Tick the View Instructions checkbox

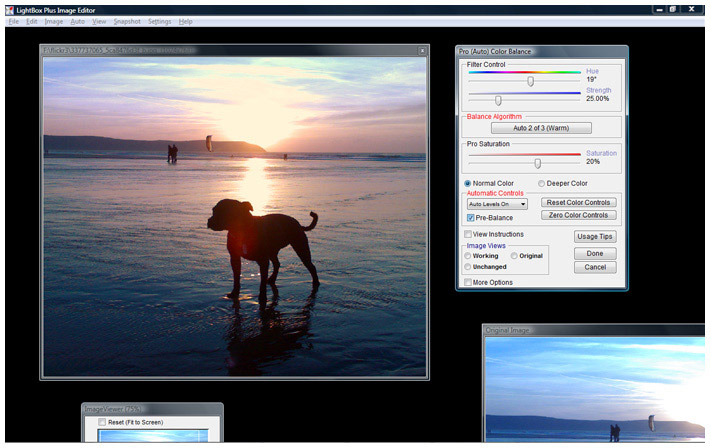point(469,234)
